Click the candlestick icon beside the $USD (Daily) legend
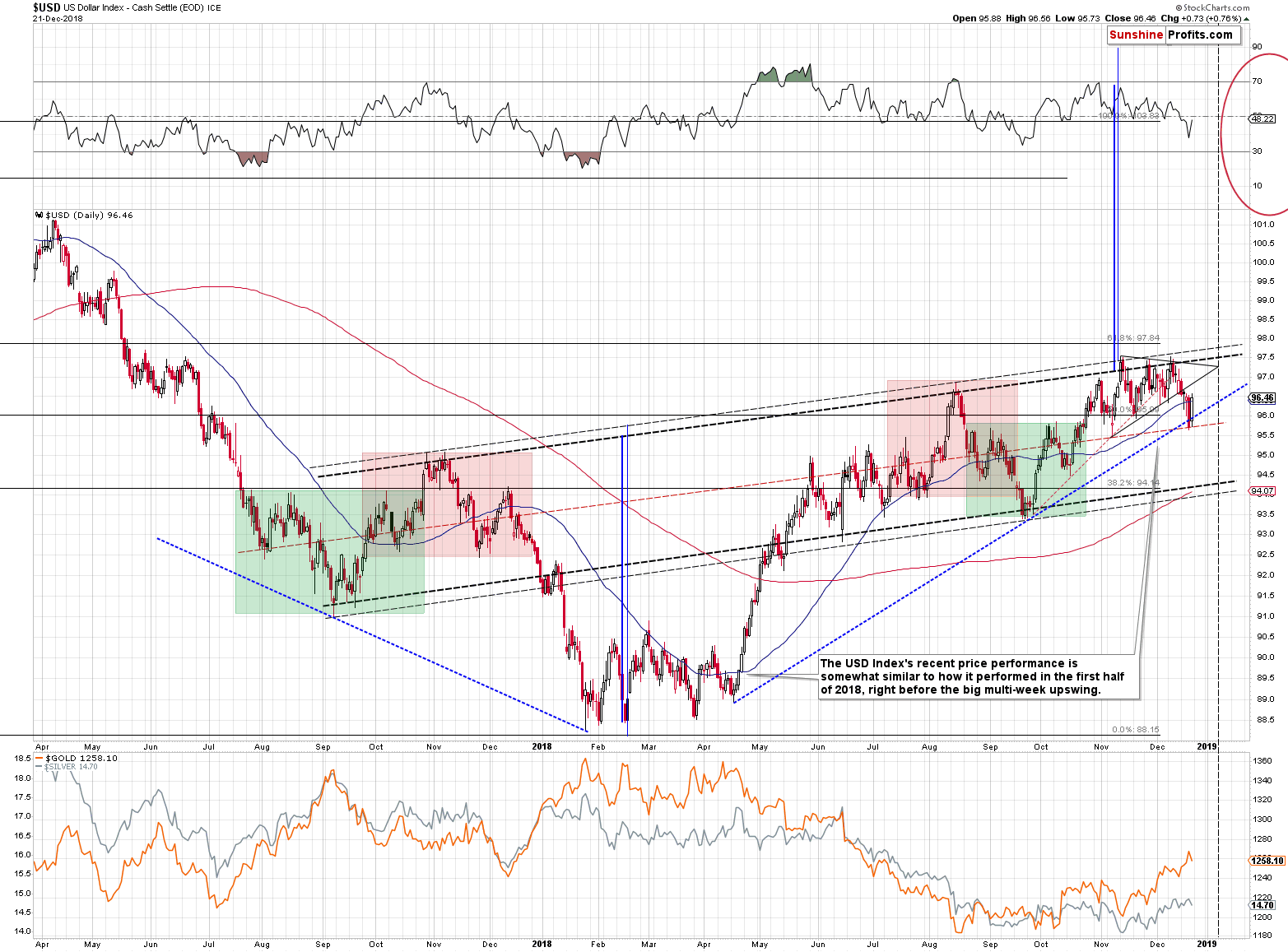The image size is (1288, 952). 39,216
